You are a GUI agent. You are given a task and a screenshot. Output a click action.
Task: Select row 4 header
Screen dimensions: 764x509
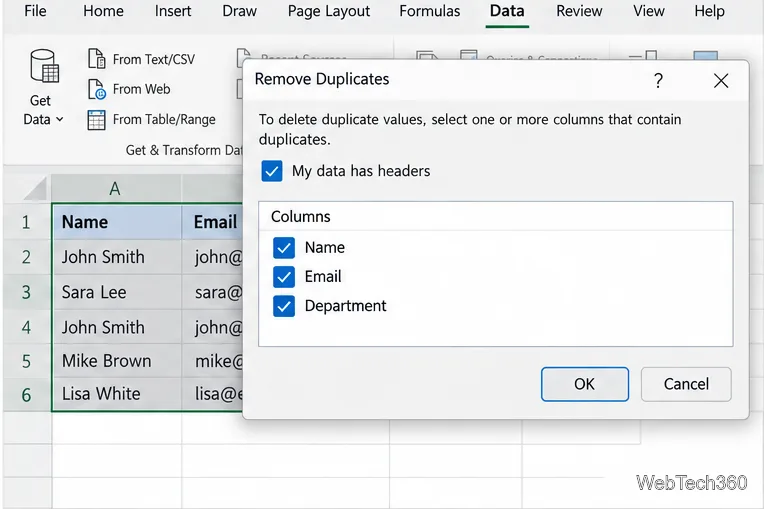tap(26, 327)
